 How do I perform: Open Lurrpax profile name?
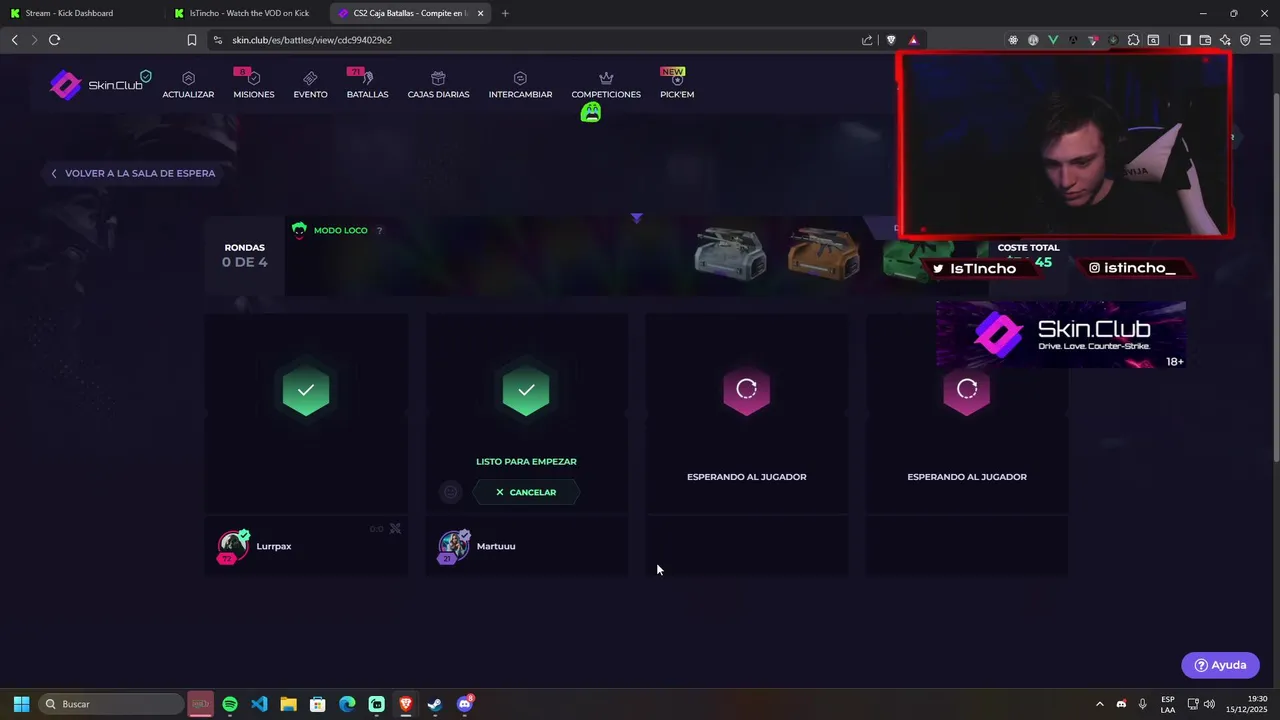point(274,546)
